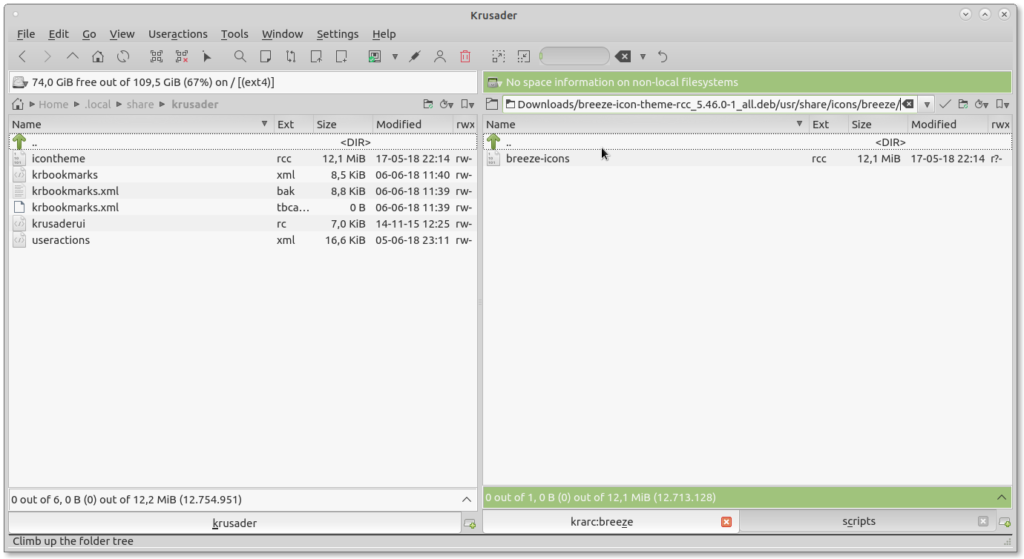Screen dimensions: 1024x559
Task: Climb up the folder tree via toolbar arrow
Action: tap(72, 57)
